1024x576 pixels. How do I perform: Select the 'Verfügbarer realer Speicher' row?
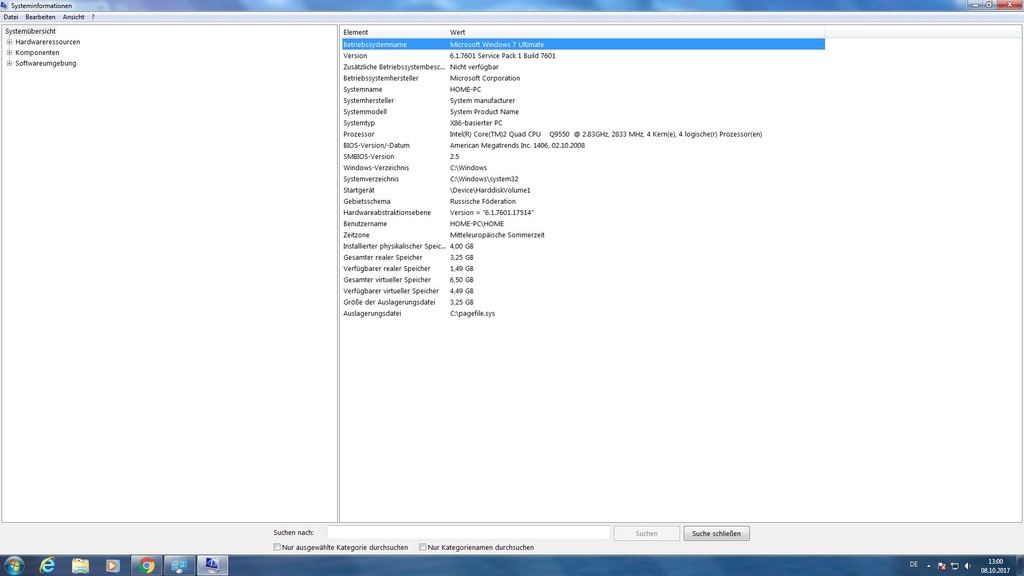coord(583,268)
